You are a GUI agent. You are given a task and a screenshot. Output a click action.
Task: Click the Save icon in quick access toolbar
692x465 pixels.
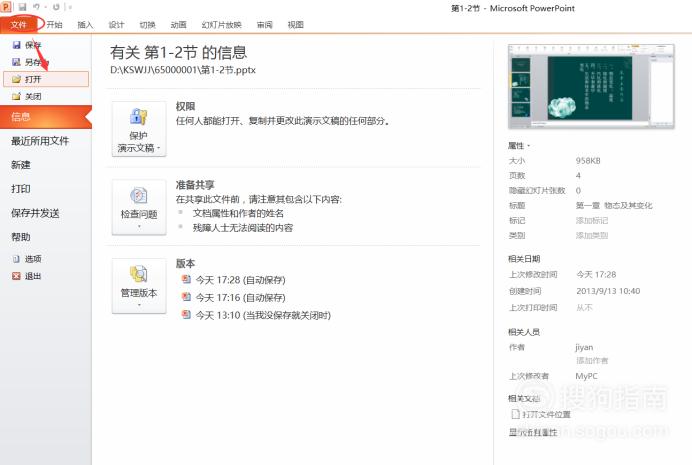click(22, 7)
